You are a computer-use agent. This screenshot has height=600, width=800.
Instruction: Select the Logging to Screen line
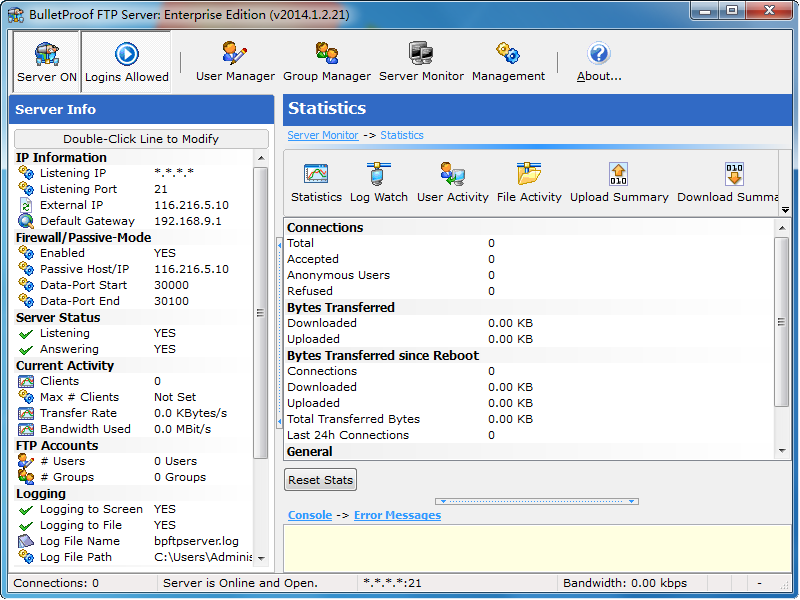click(91, 509)
